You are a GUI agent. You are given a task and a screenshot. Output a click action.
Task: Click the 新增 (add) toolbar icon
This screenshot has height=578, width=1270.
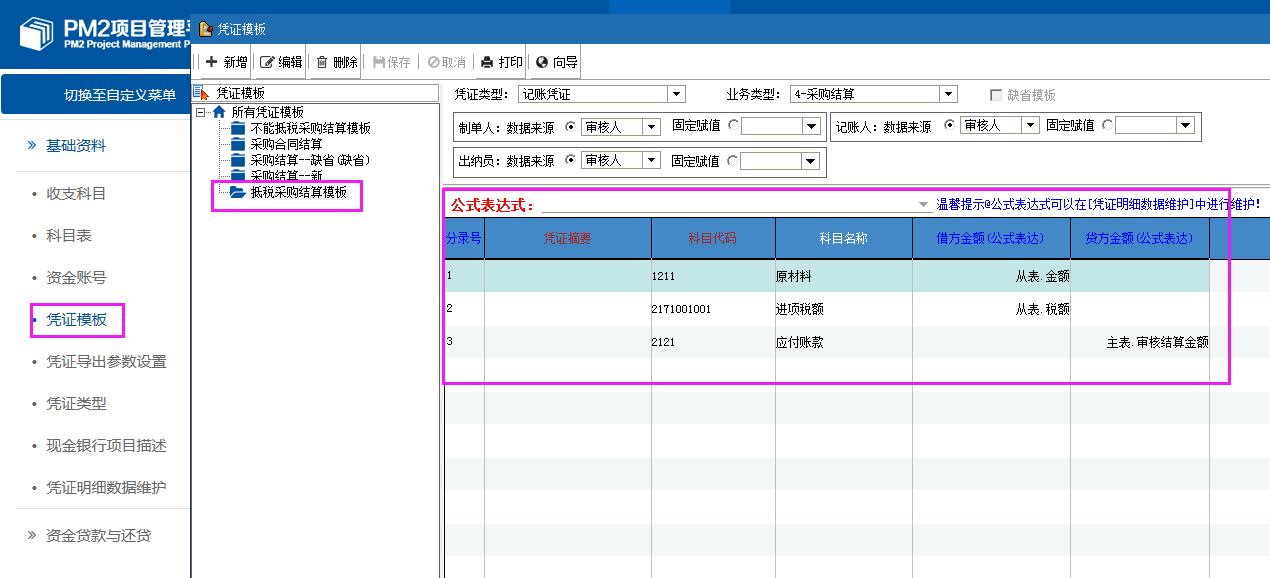coord(211,62)
